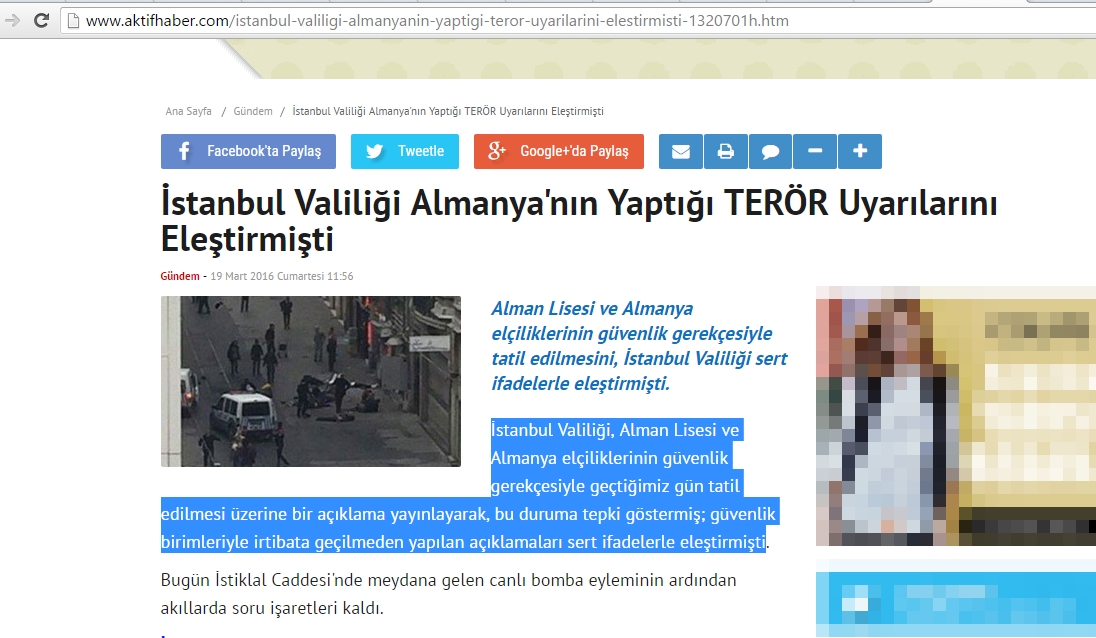Increase text size with the plus icon
1096x638 pixels.
(859, 152)
